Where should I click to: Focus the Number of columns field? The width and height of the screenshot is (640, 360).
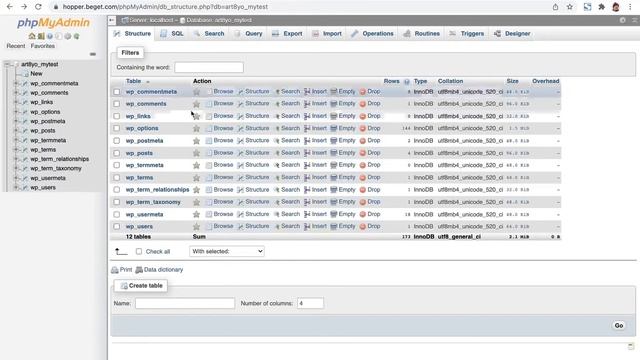310,303
